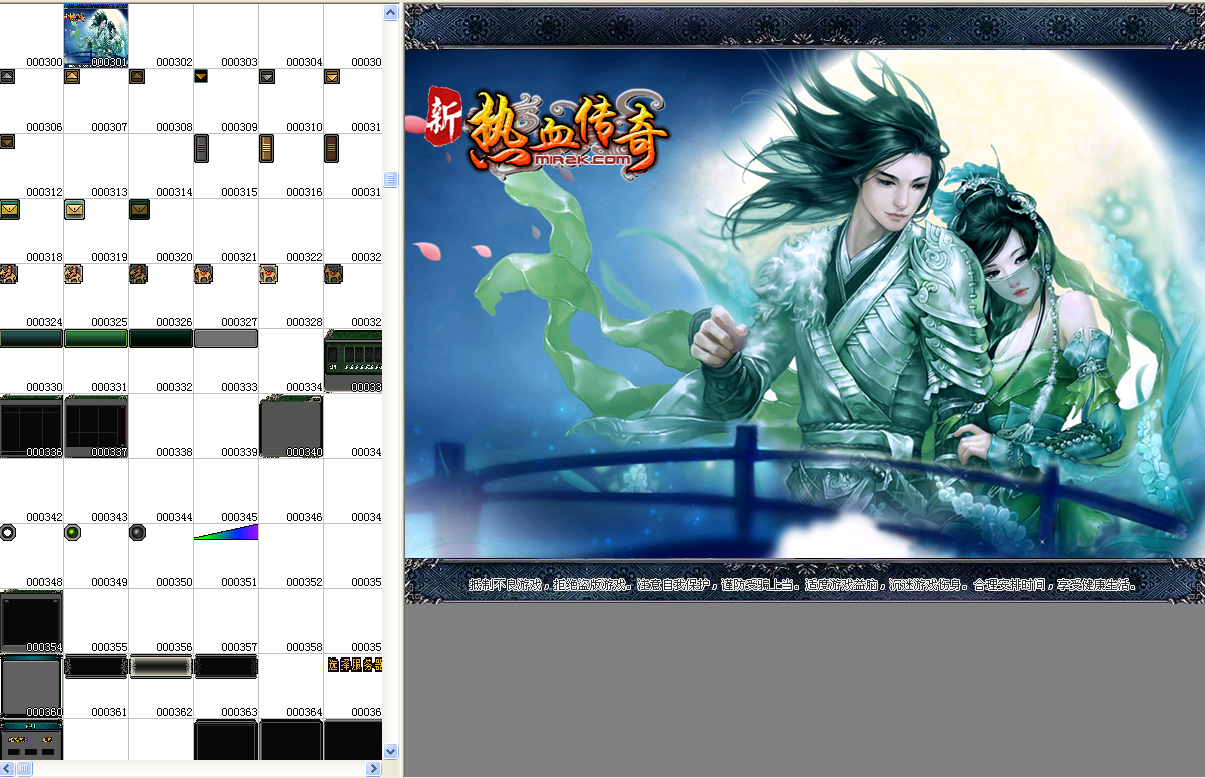Choose the cell labeled 000338
Image resolution: width=1205 pixels, height=778 pixels.
click(x=161, y=426)
